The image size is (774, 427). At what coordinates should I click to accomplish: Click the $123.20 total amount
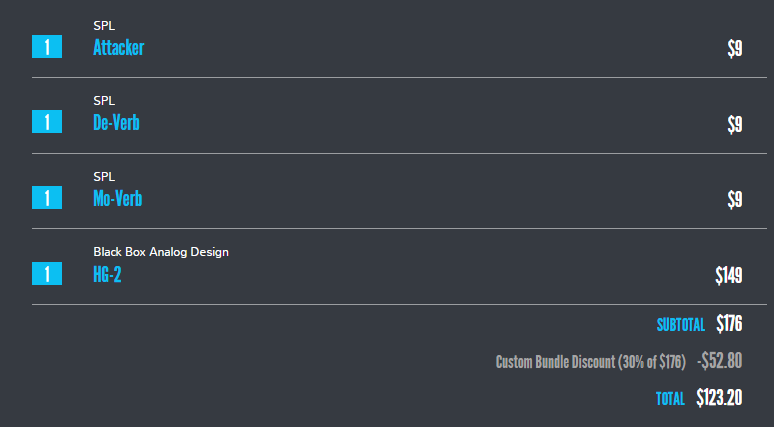click(719, 398)
